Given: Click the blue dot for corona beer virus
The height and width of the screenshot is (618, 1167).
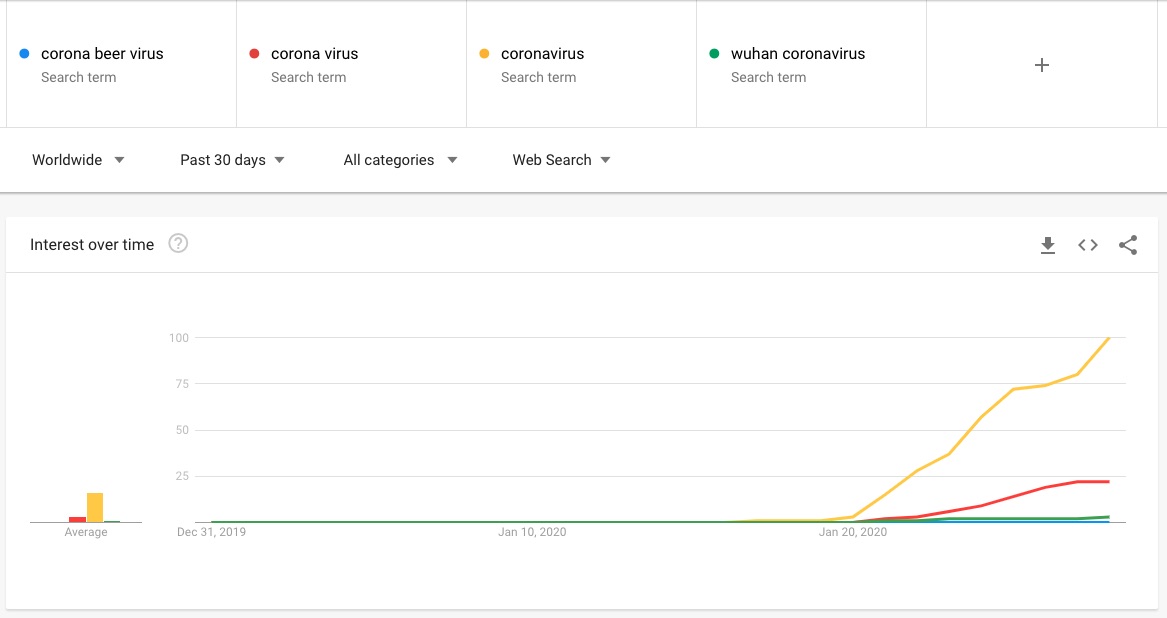Looking at the screenshot, I should tap(25, 54).
